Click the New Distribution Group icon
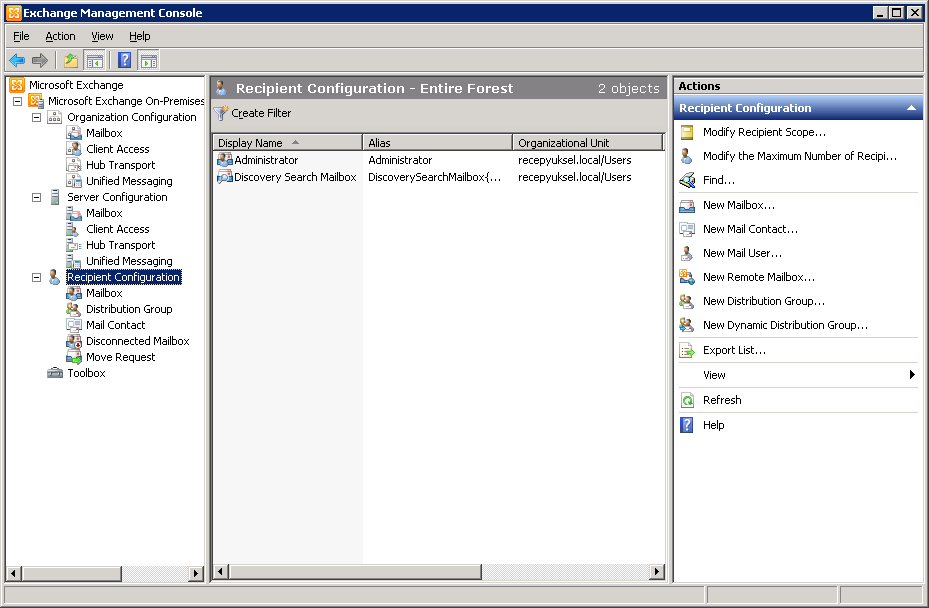 click(687, 301)
